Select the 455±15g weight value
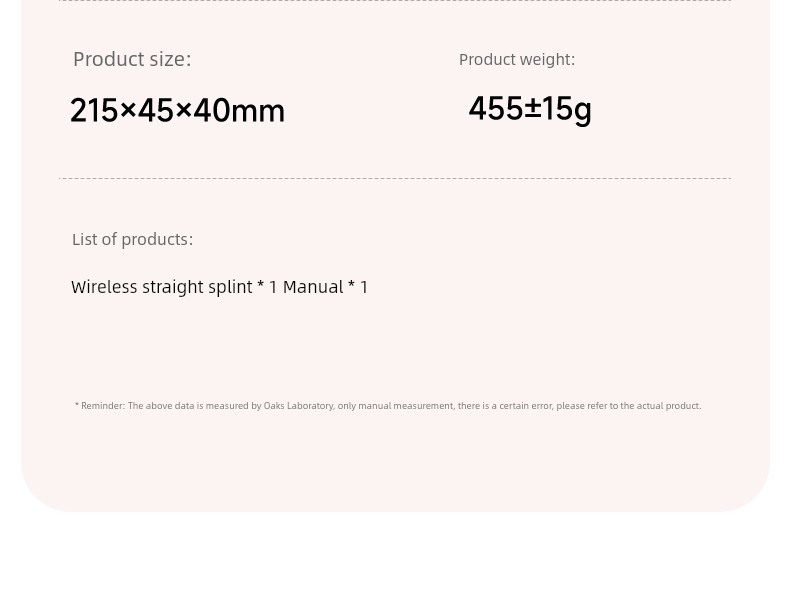 click(x=530, y=109)
